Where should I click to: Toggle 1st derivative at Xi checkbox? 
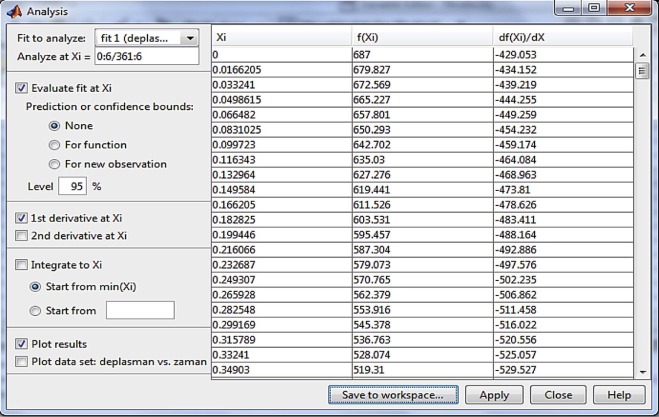tap(21, 218)
